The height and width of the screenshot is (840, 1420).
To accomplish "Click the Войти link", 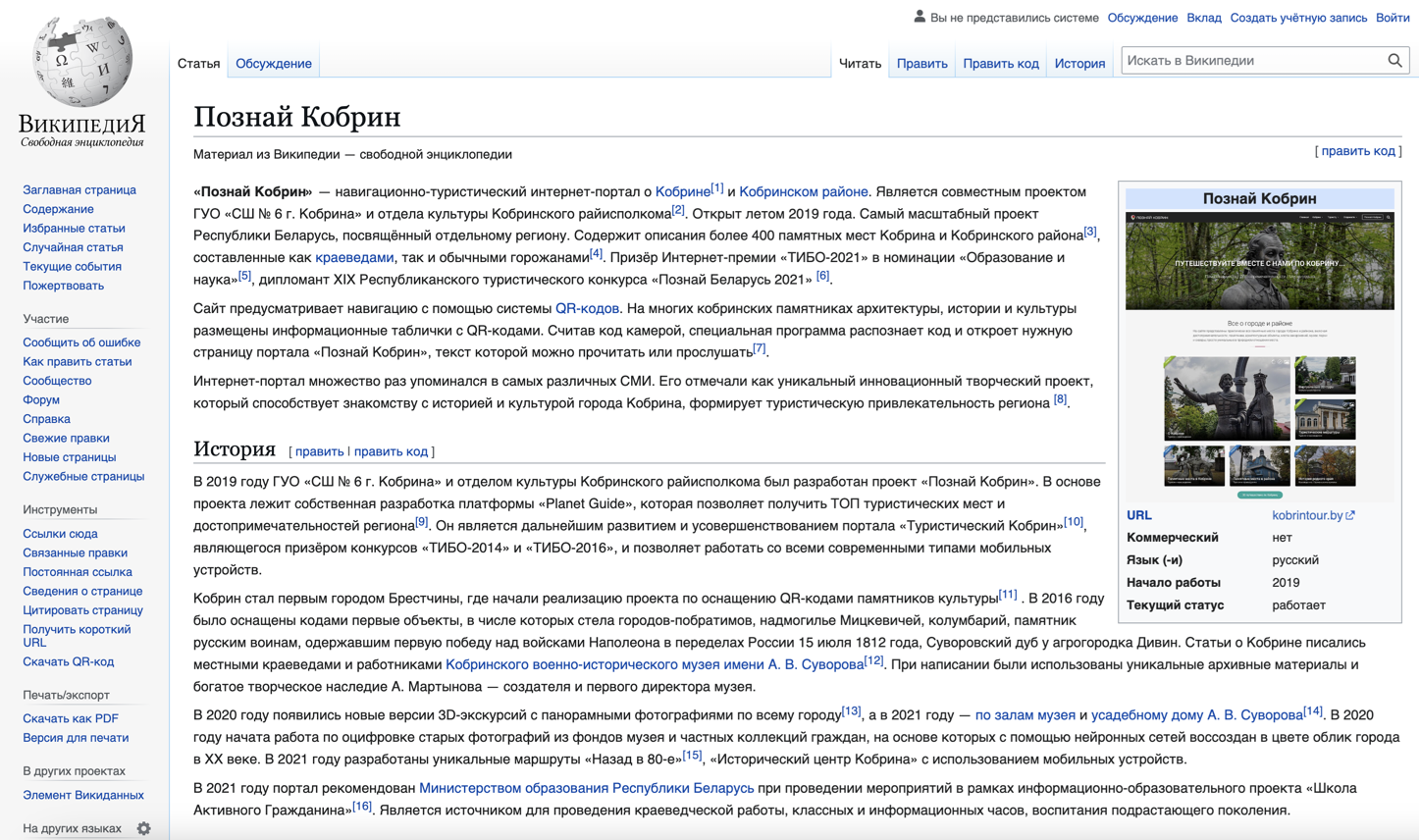I will (1393, 17).
